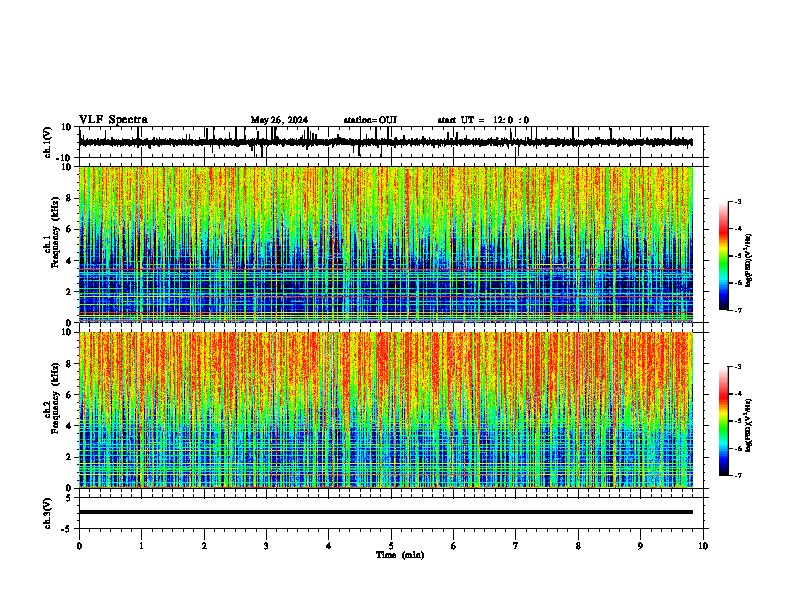The height and width of the screenshot is (612, 792).
Task: Click the "VLF Spectra" plot title
Action: [113, 120]
